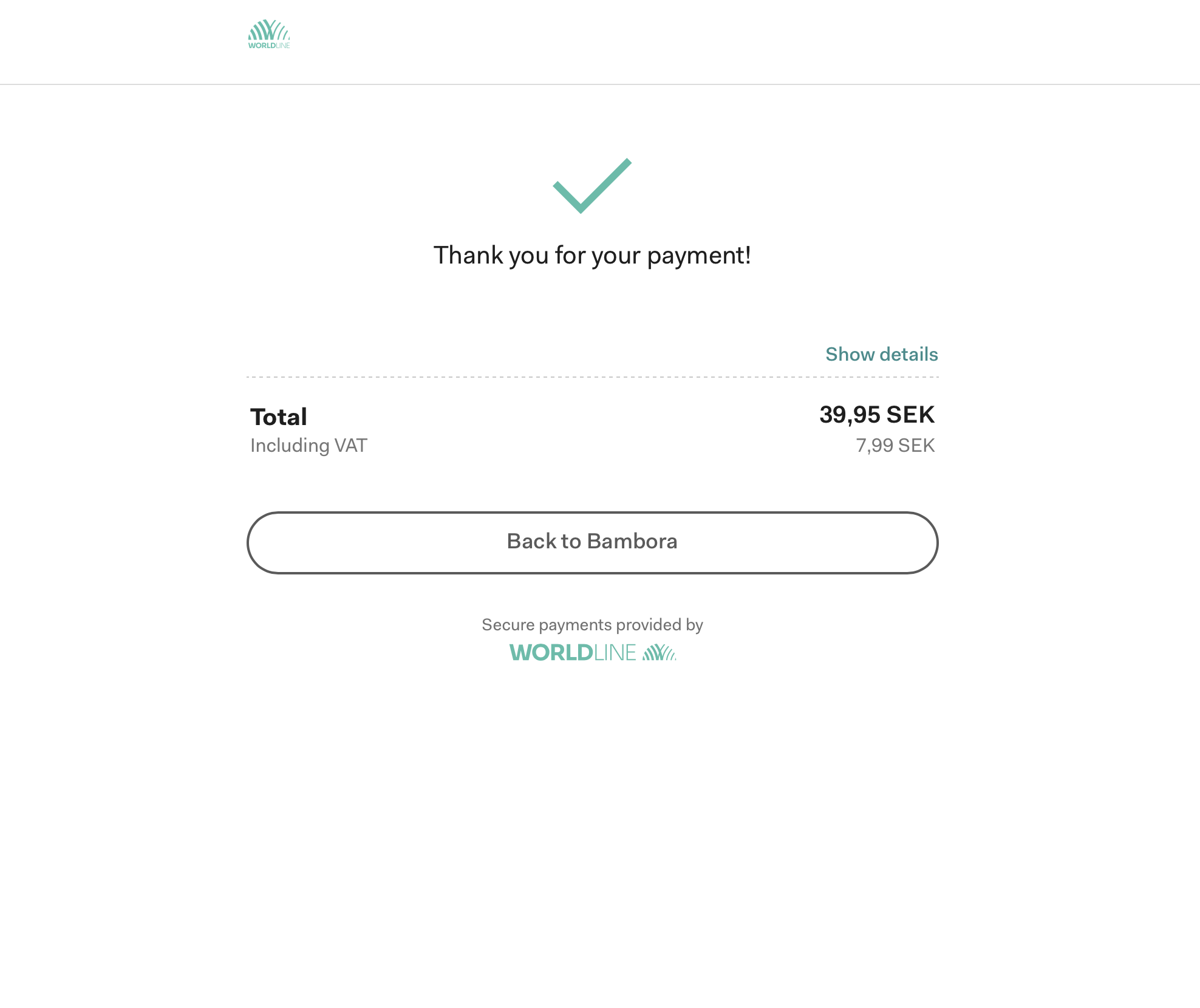Select the Thank you for your payment heading
This screenshot has width=1200, height=1008.
pos(592,256)
